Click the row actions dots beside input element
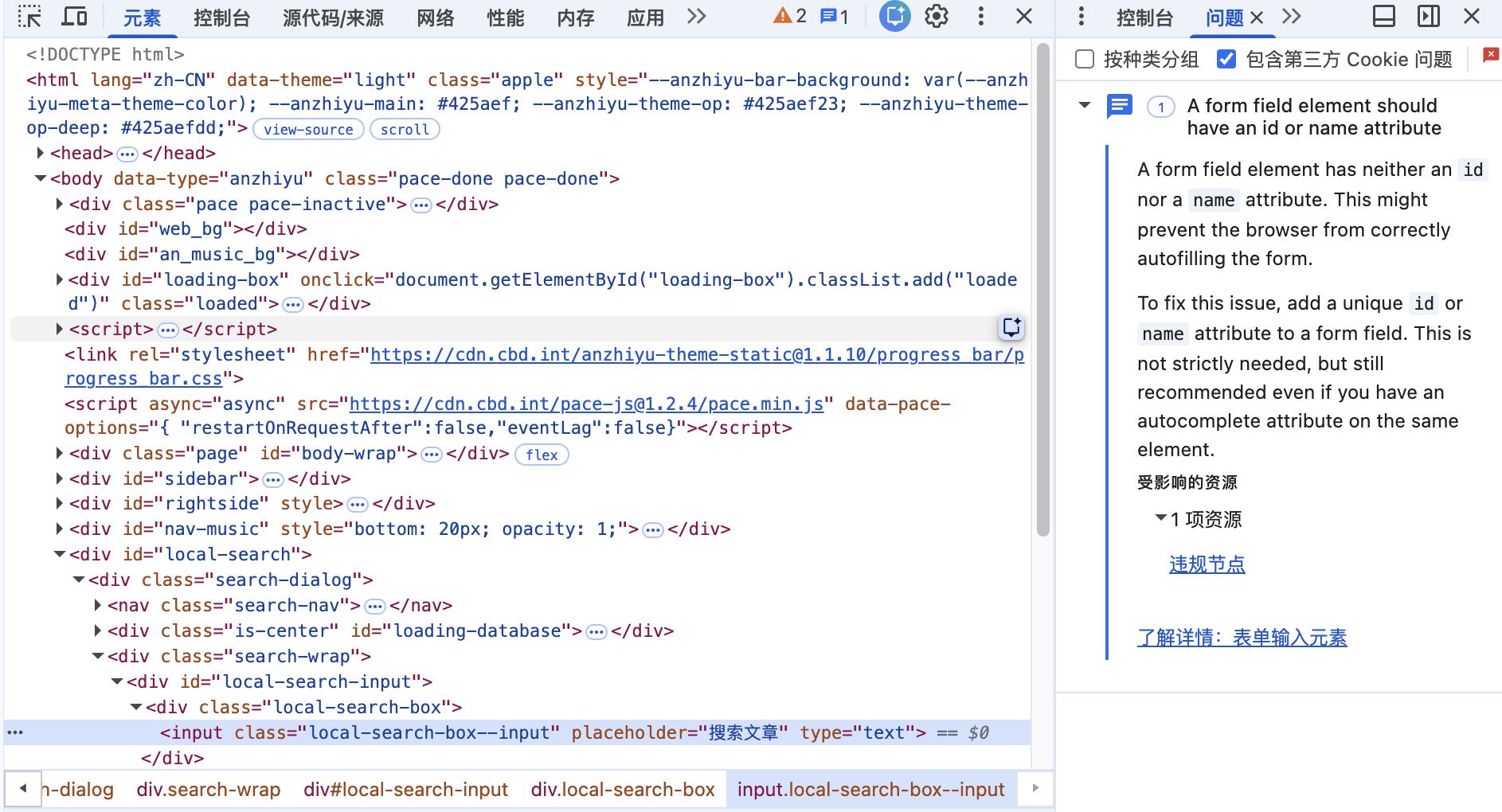This screenshot has height=812, width=1502. tap(15, 732)
